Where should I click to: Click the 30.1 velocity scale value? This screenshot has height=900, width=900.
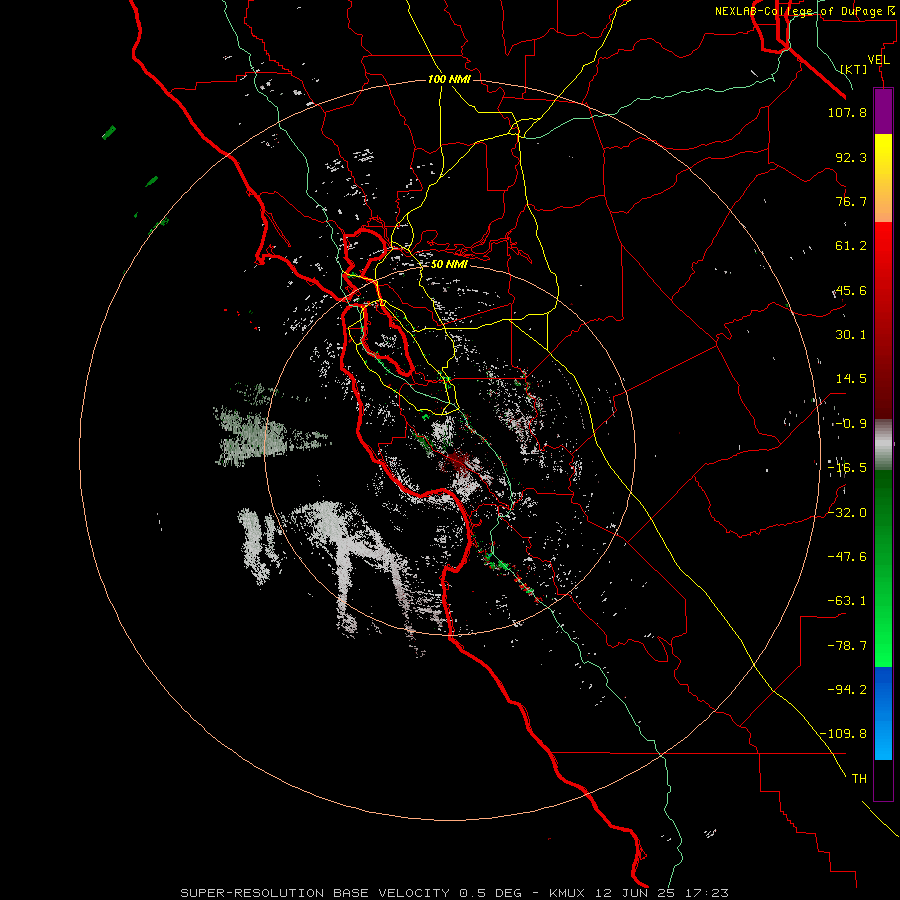tap(851, 335)
